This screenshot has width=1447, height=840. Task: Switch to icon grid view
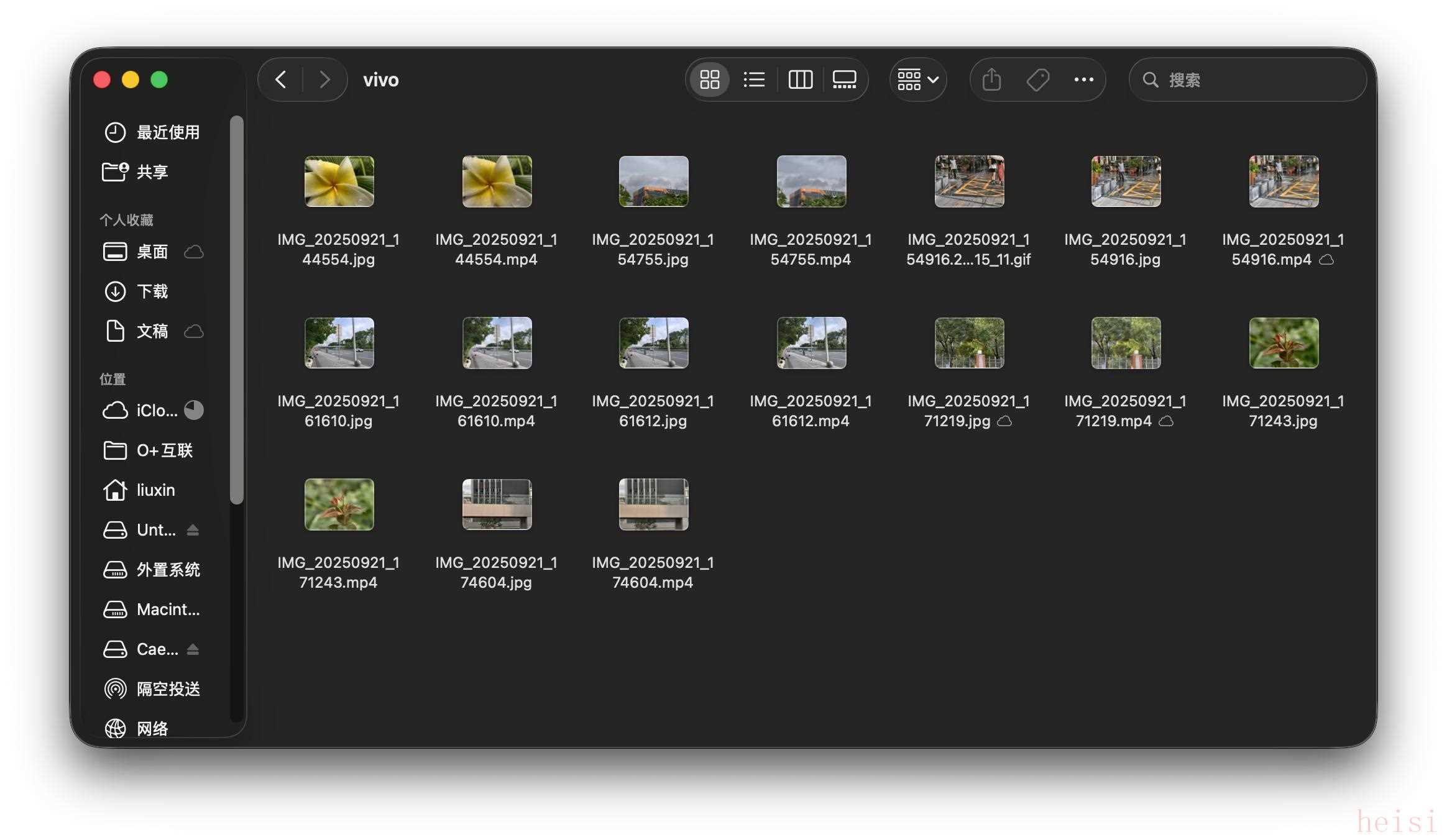[x=709, y=80]
